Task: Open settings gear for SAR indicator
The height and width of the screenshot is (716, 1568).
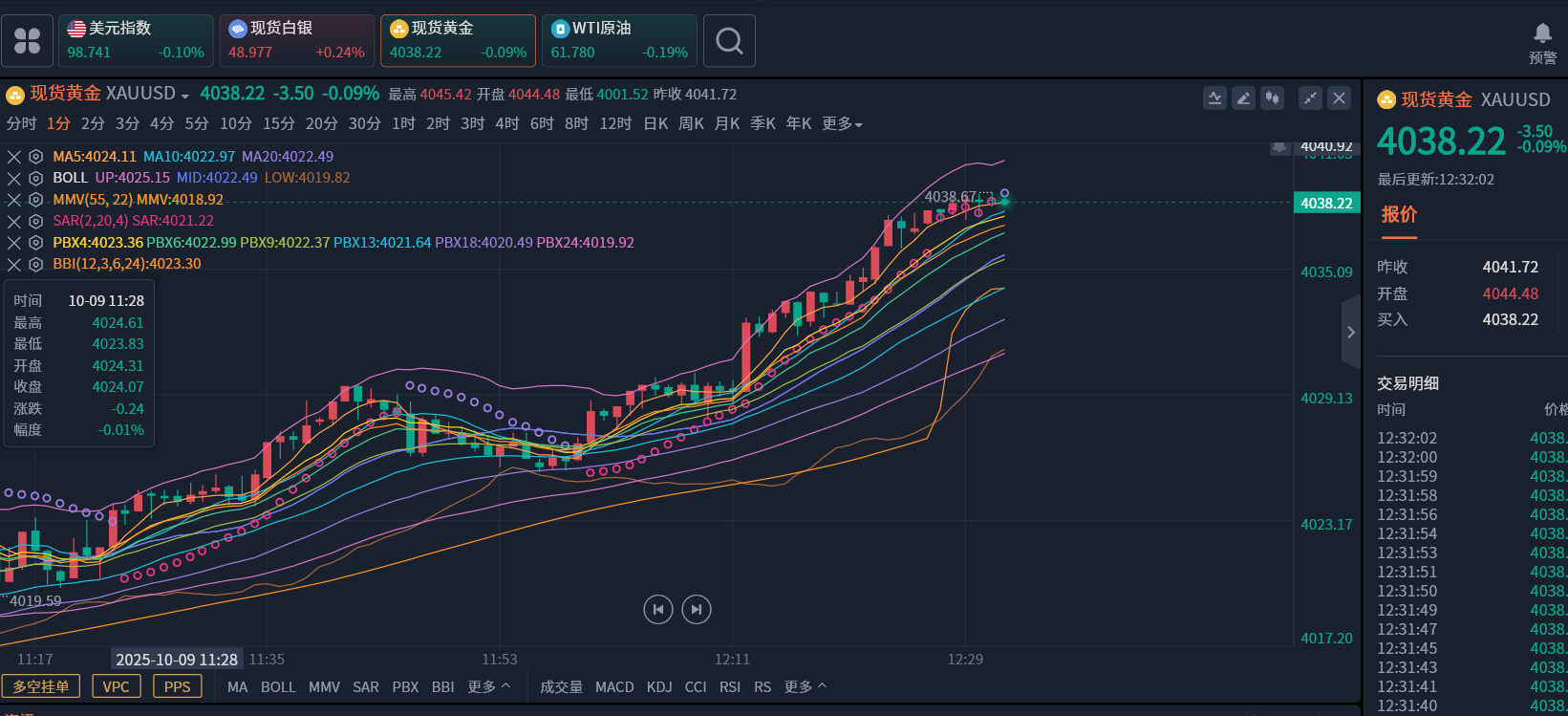Action: [36, 221]
